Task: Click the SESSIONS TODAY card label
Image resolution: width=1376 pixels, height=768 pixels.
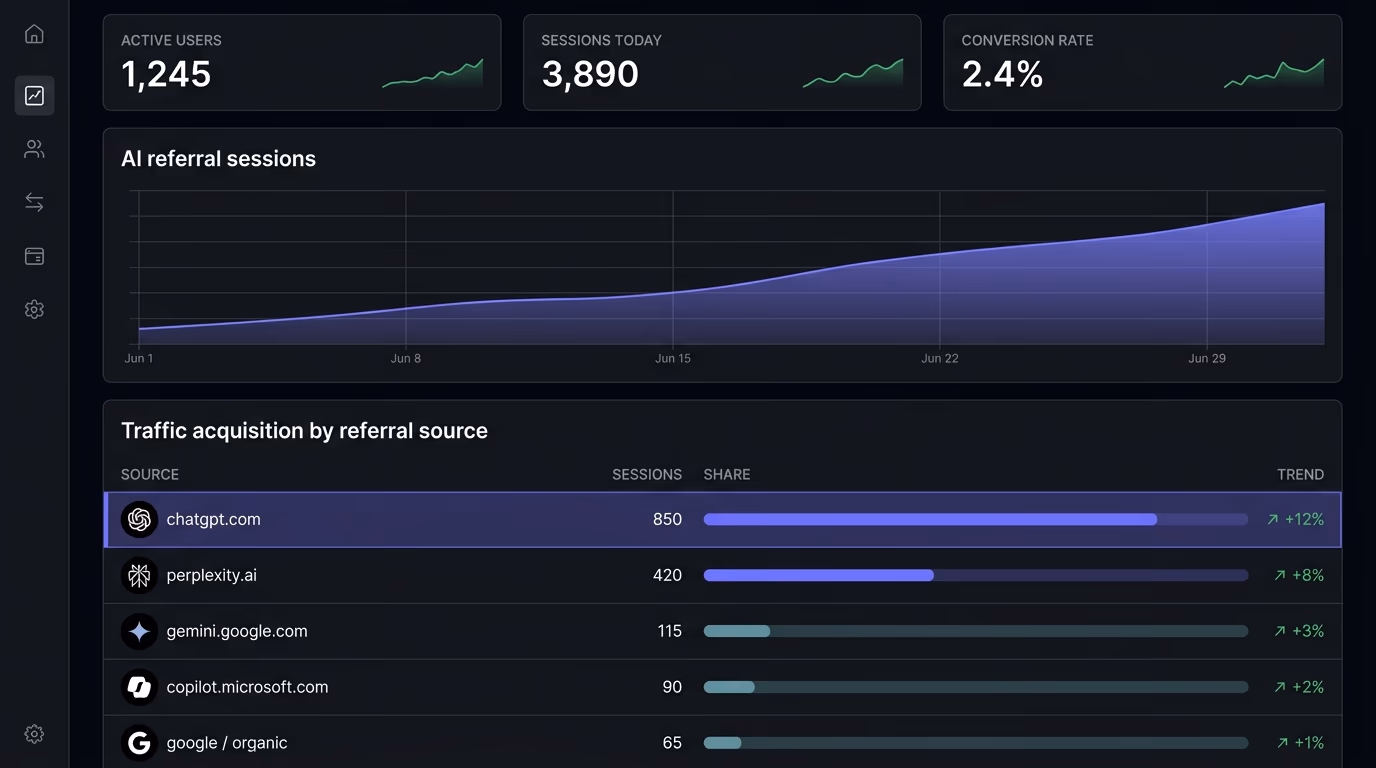Action: click(601, 40)
